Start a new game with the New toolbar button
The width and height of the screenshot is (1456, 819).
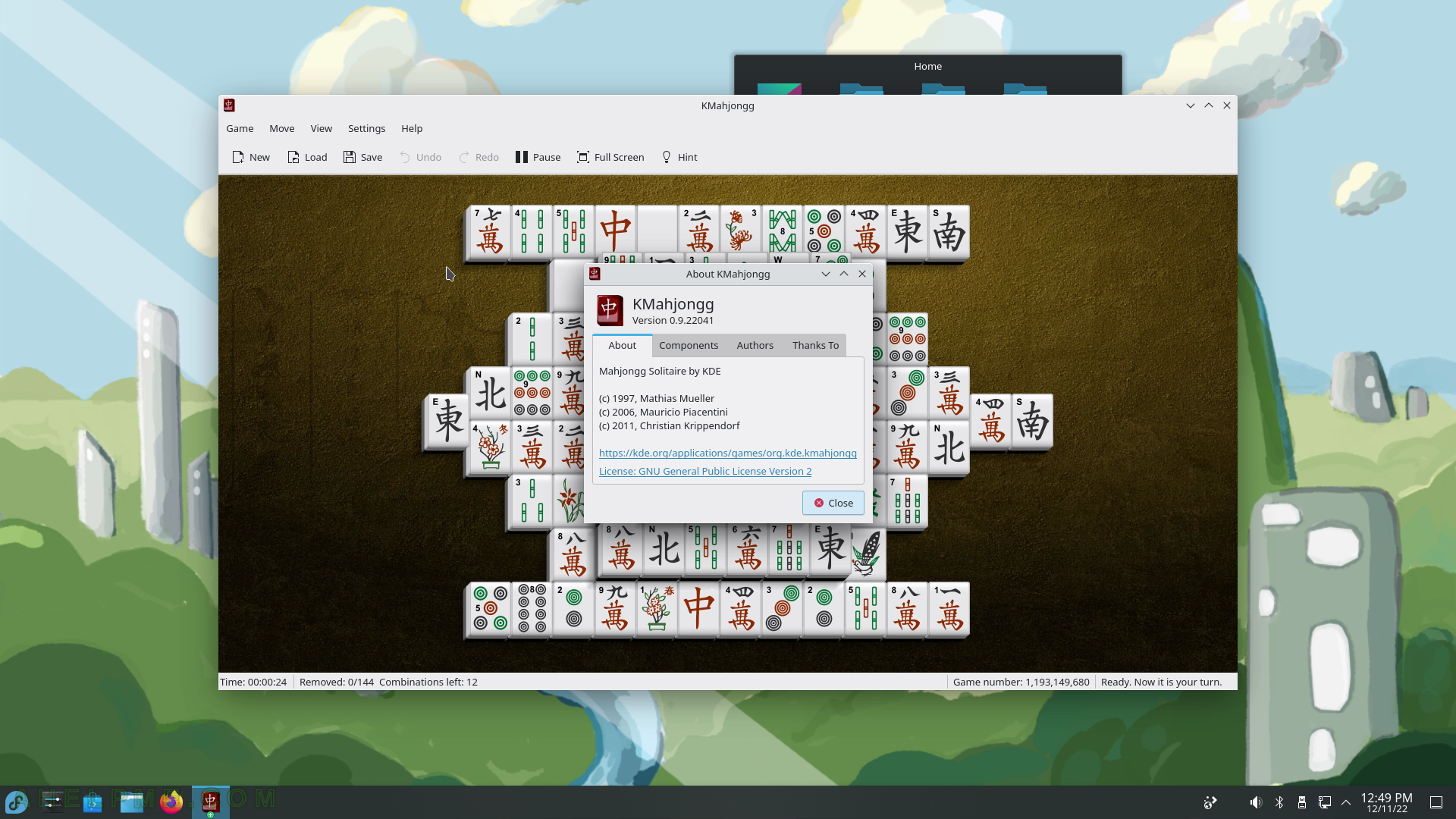(251, 157)
